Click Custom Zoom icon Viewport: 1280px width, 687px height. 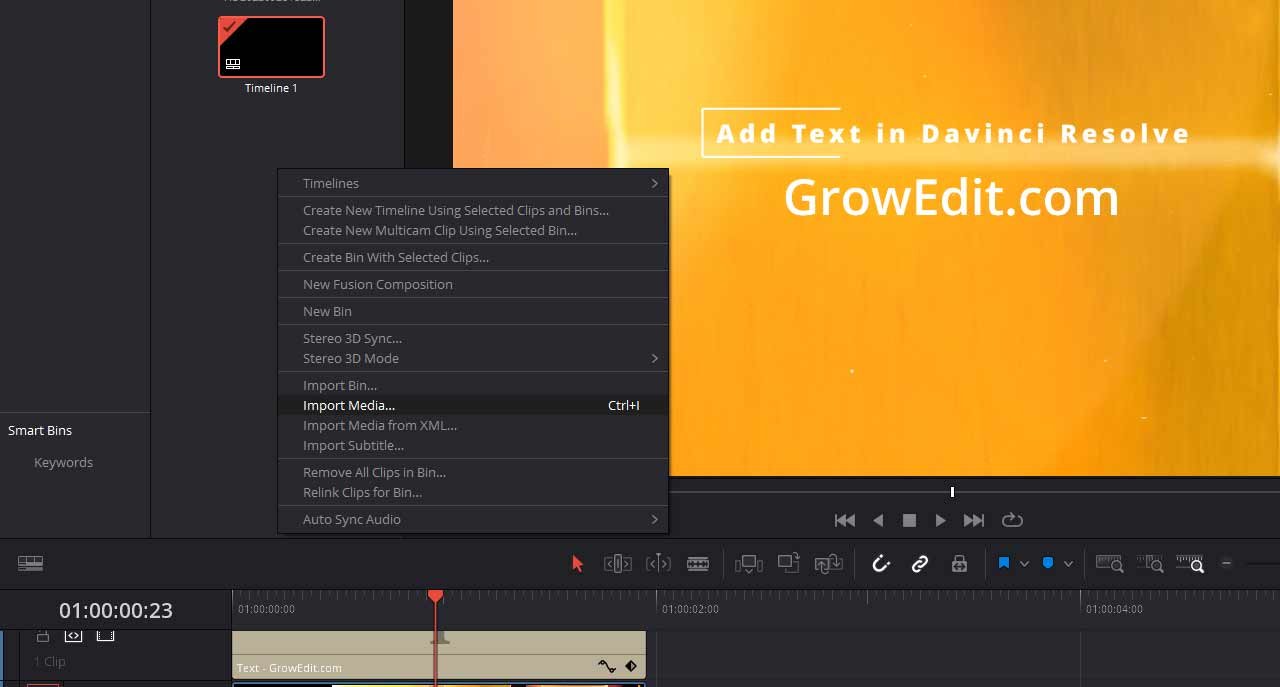coord(1190,564)
